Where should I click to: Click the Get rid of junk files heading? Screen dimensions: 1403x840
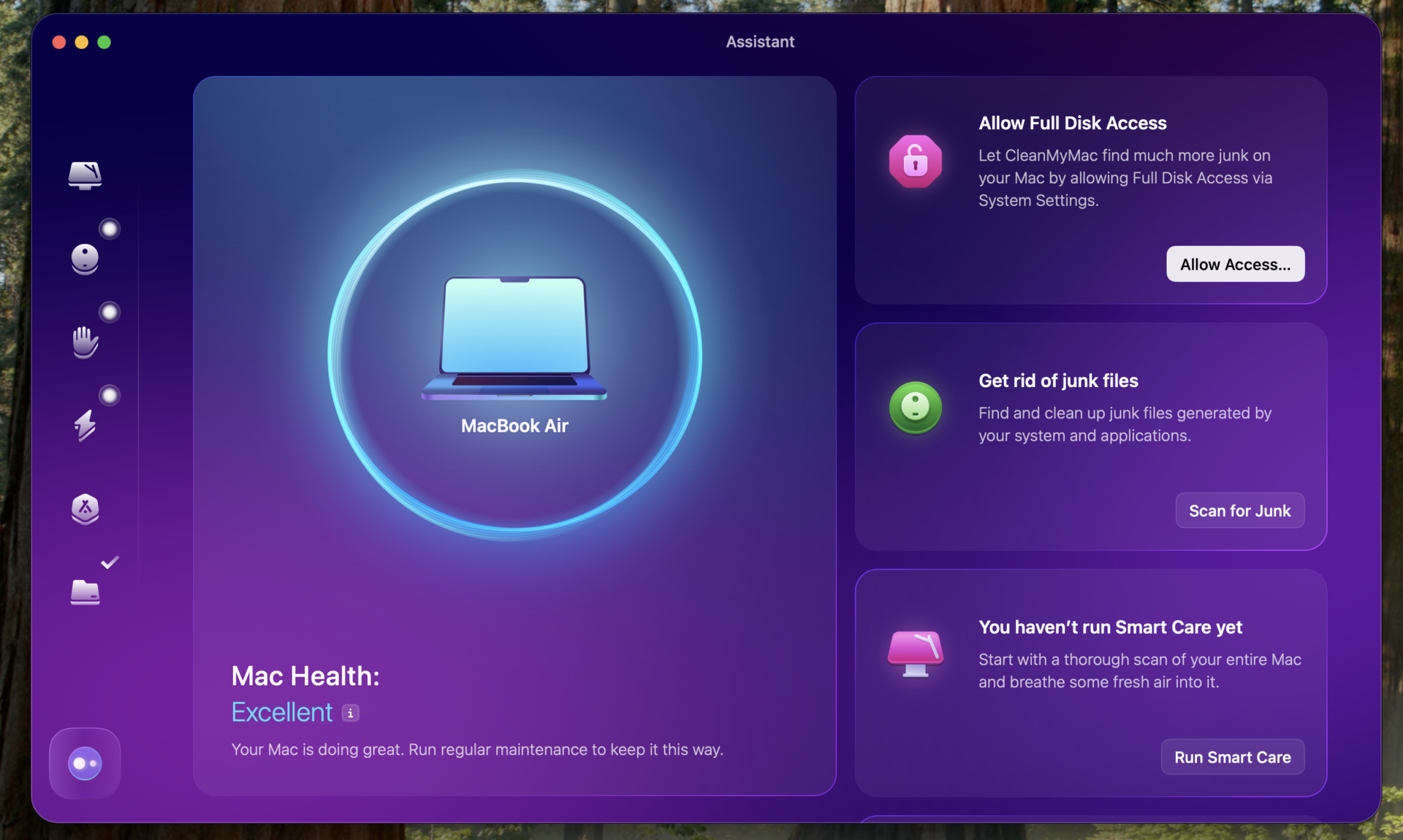tap(1058, 381)
